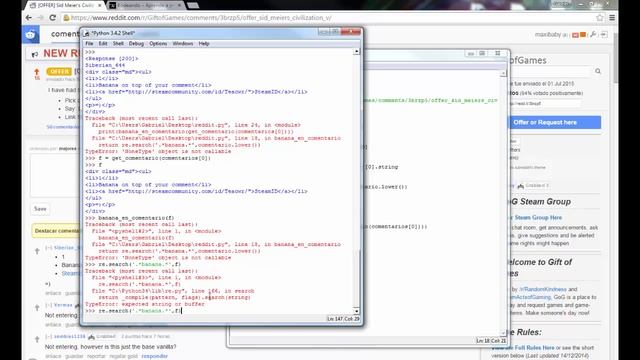Open the Shell menu

coord(118,44)
